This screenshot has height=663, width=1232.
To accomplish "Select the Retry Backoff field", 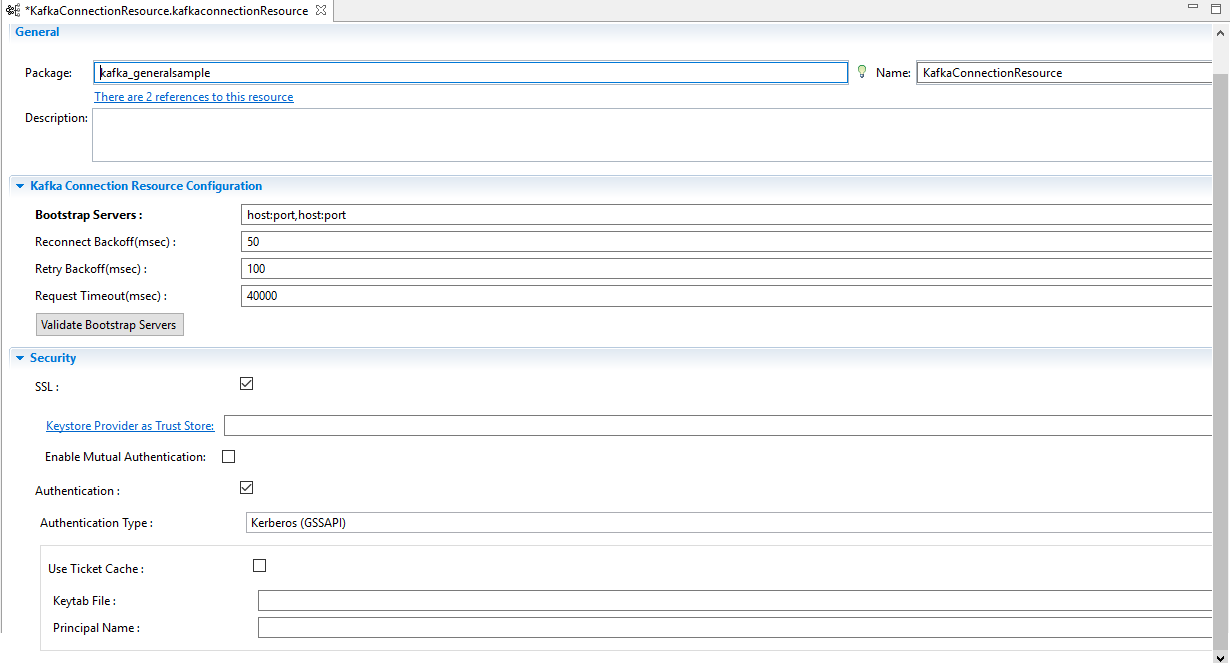I will pos(727,269).
